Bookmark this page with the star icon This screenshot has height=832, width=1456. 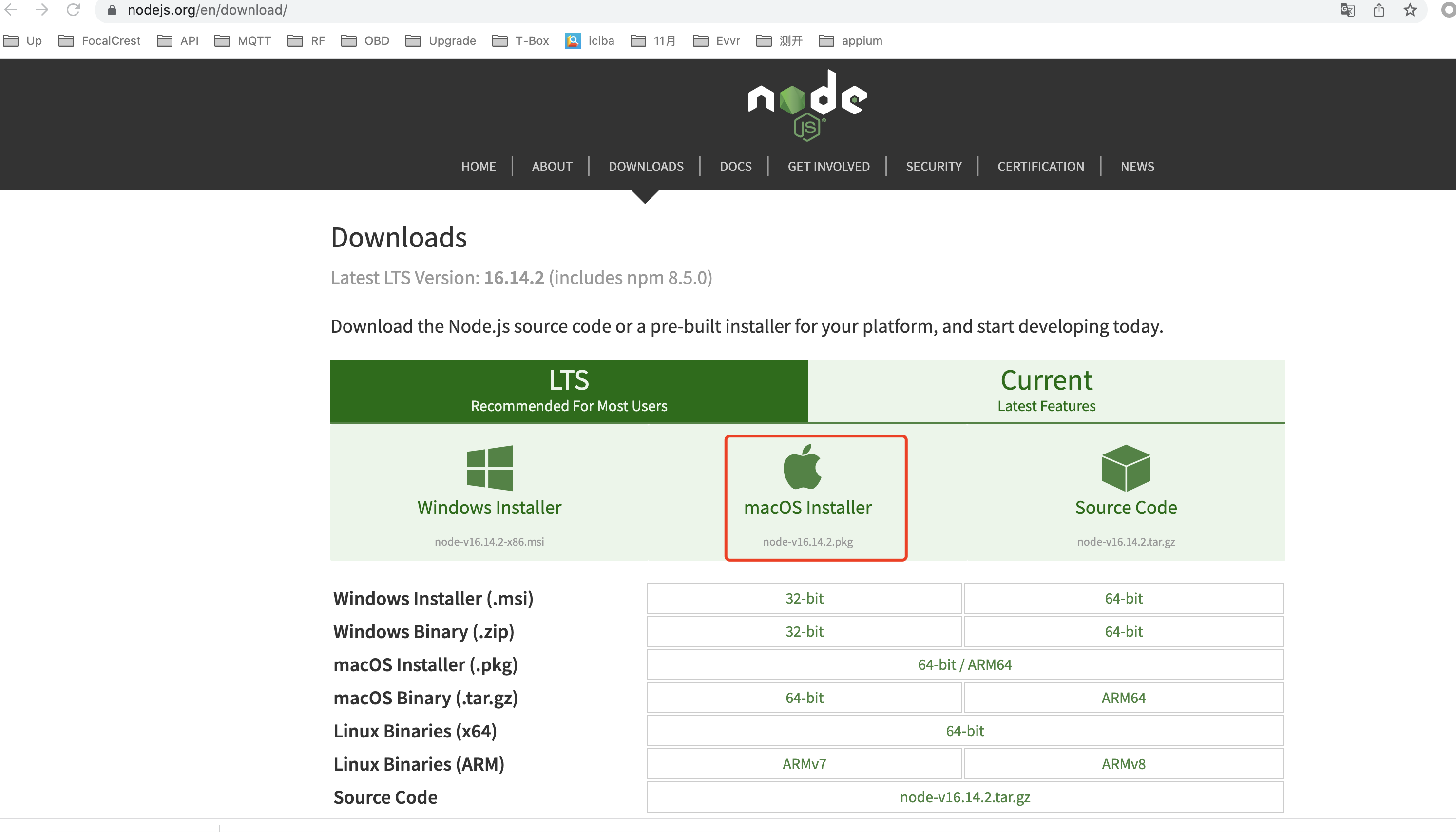click(1410, 10)
